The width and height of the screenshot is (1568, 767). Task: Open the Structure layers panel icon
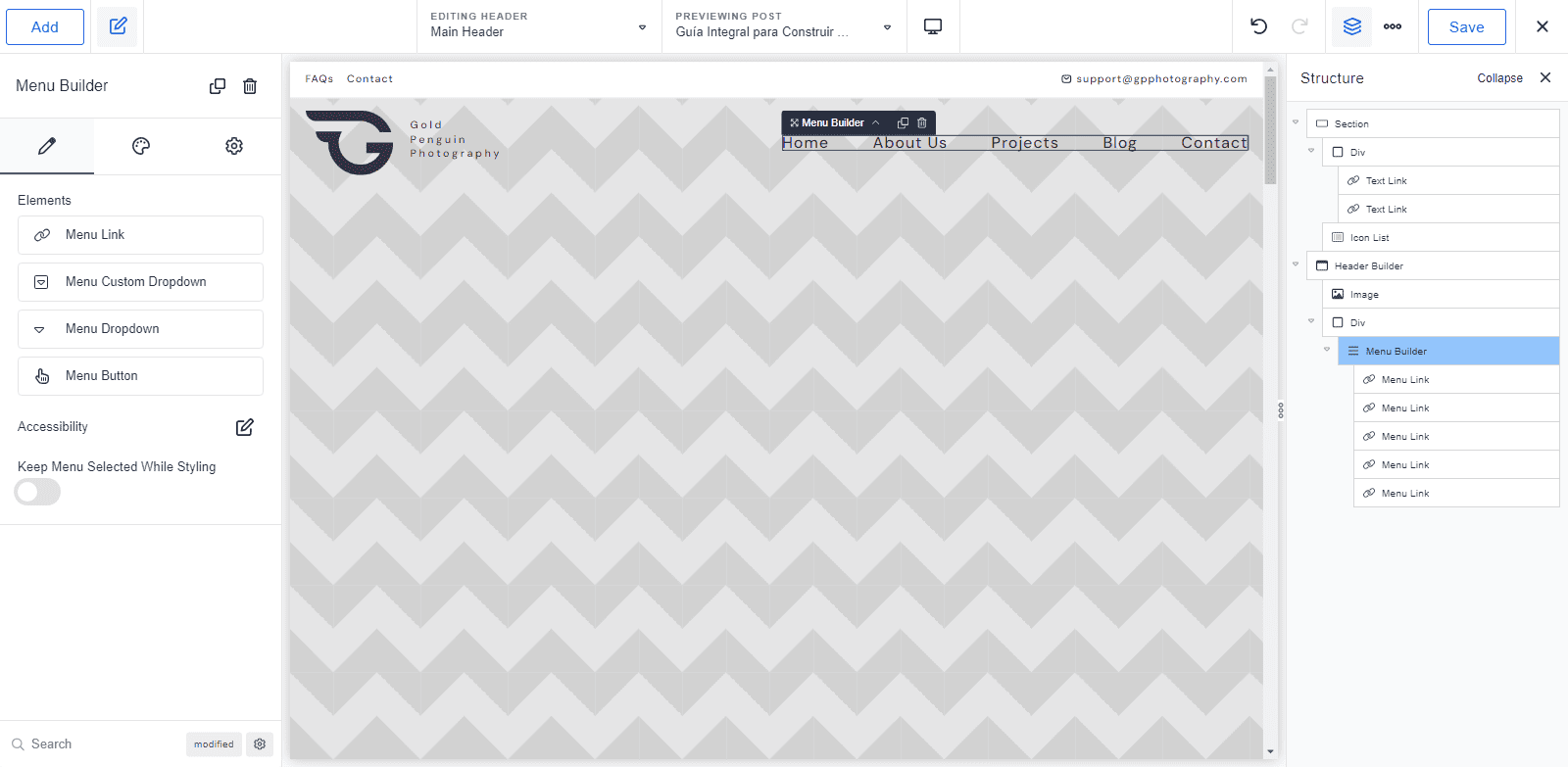[1351, 26]
